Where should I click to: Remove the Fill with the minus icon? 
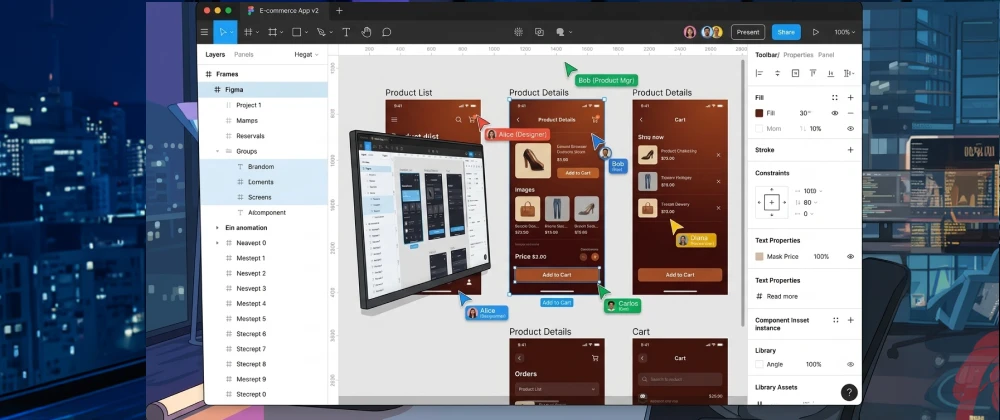tap(850, 113)
